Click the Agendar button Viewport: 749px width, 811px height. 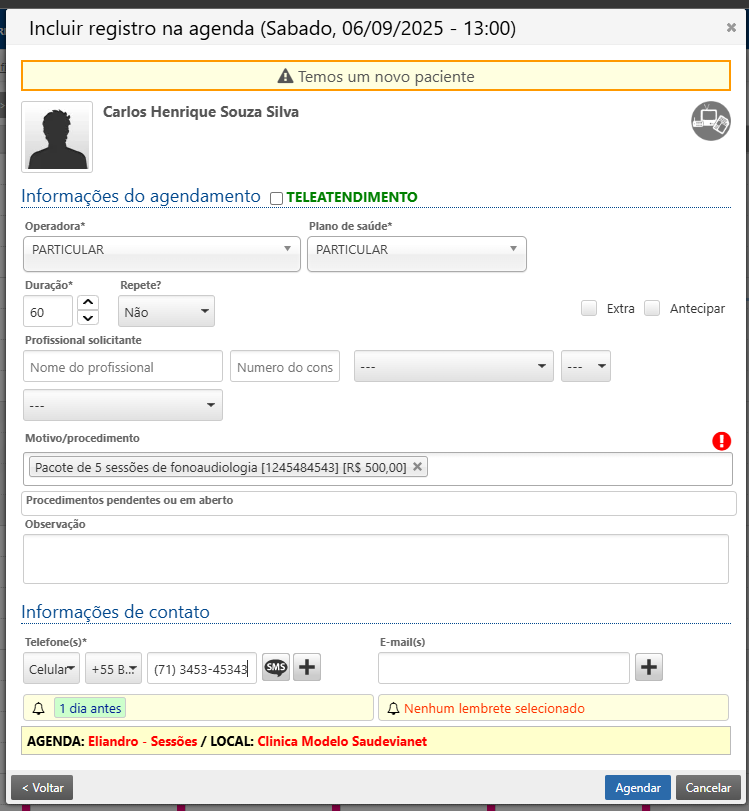(x=637, y=788)
